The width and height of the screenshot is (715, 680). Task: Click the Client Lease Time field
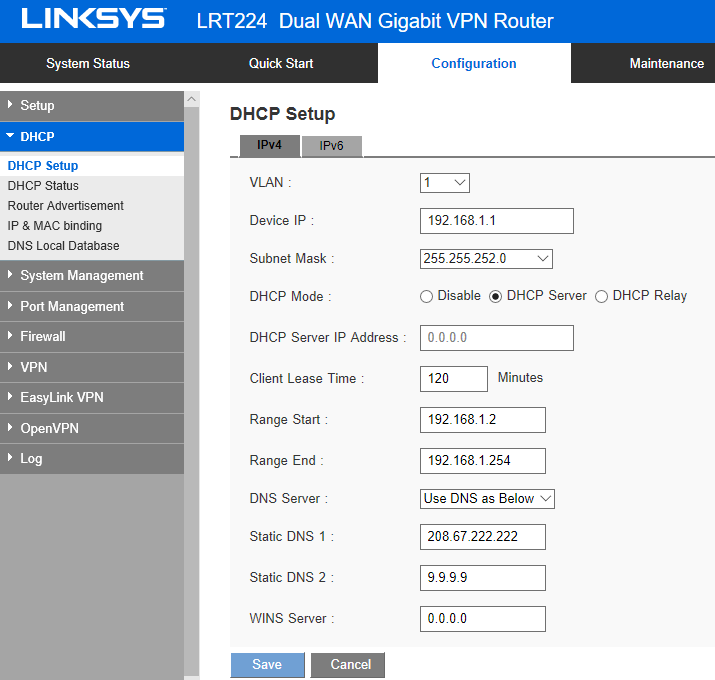[x=454, y=379]
